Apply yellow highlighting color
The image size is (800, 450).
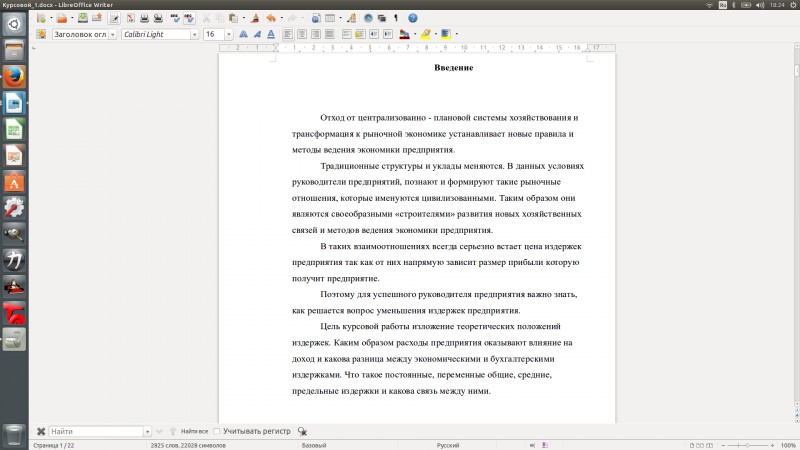pyautogui.click(x=426, y=34)
